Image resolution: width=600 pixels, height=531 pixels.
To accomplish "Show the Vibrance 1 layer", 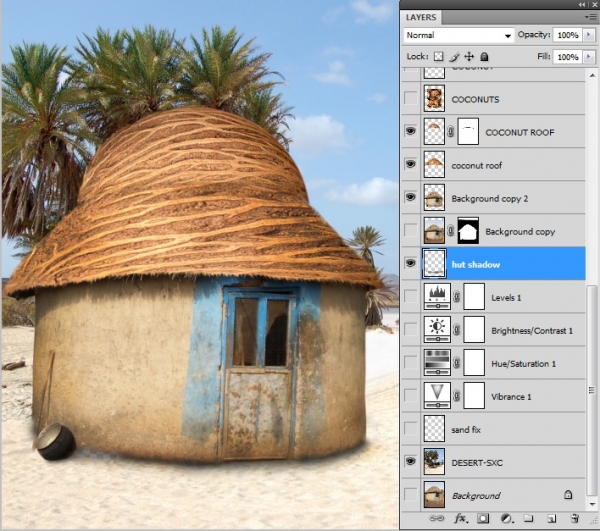I will [411, 395].
